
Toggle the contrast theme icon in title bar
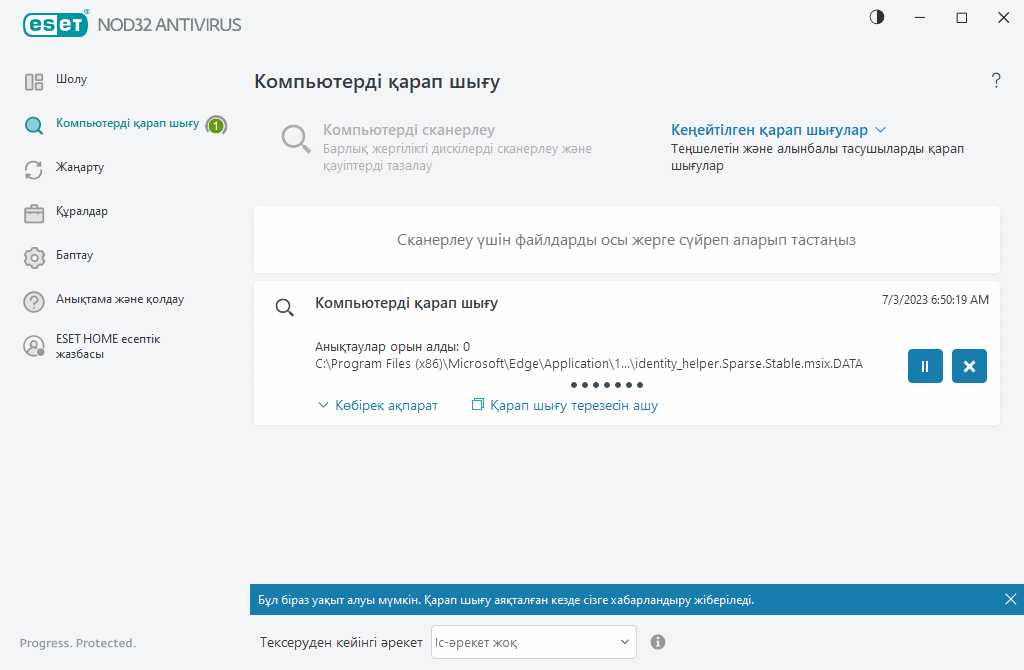click(x=877, y=18)
